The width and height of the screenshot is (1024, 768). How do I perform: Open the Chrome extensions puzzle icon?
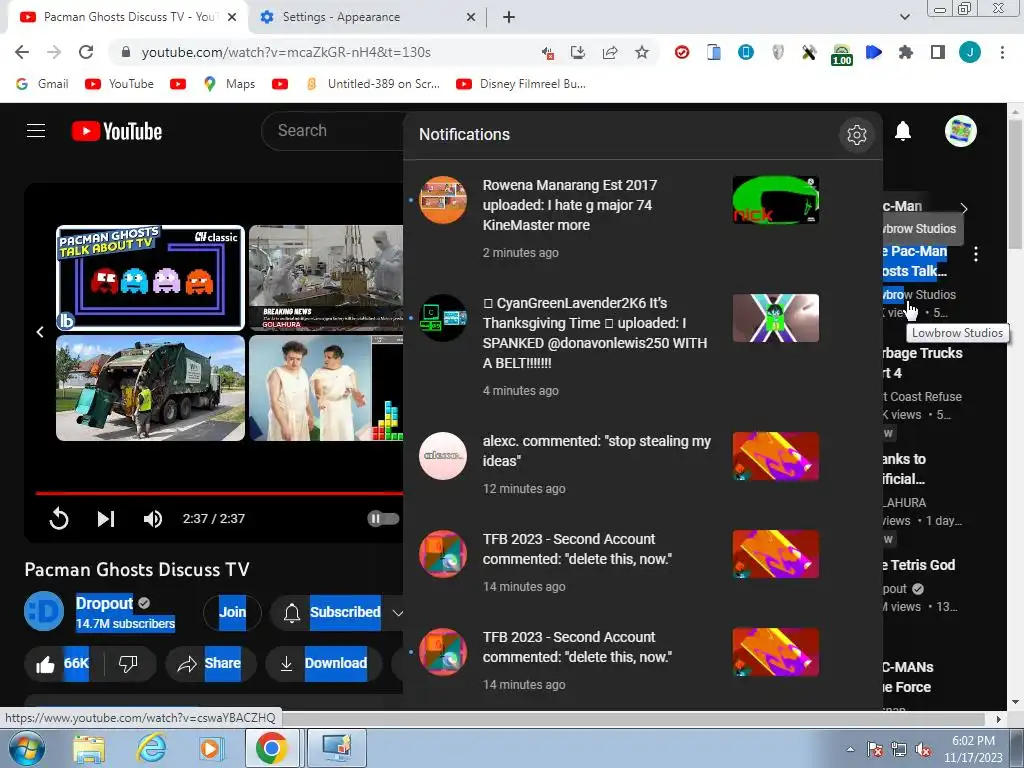[x=906, y=52]
